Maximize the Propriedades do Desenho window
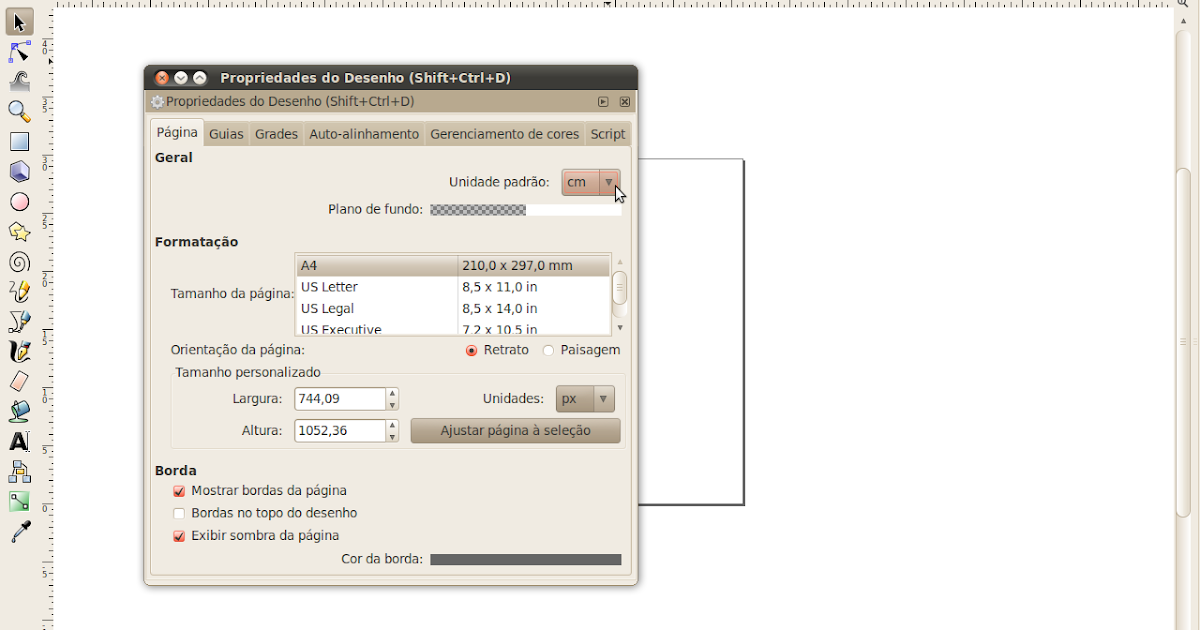 [x=200, y=77]
